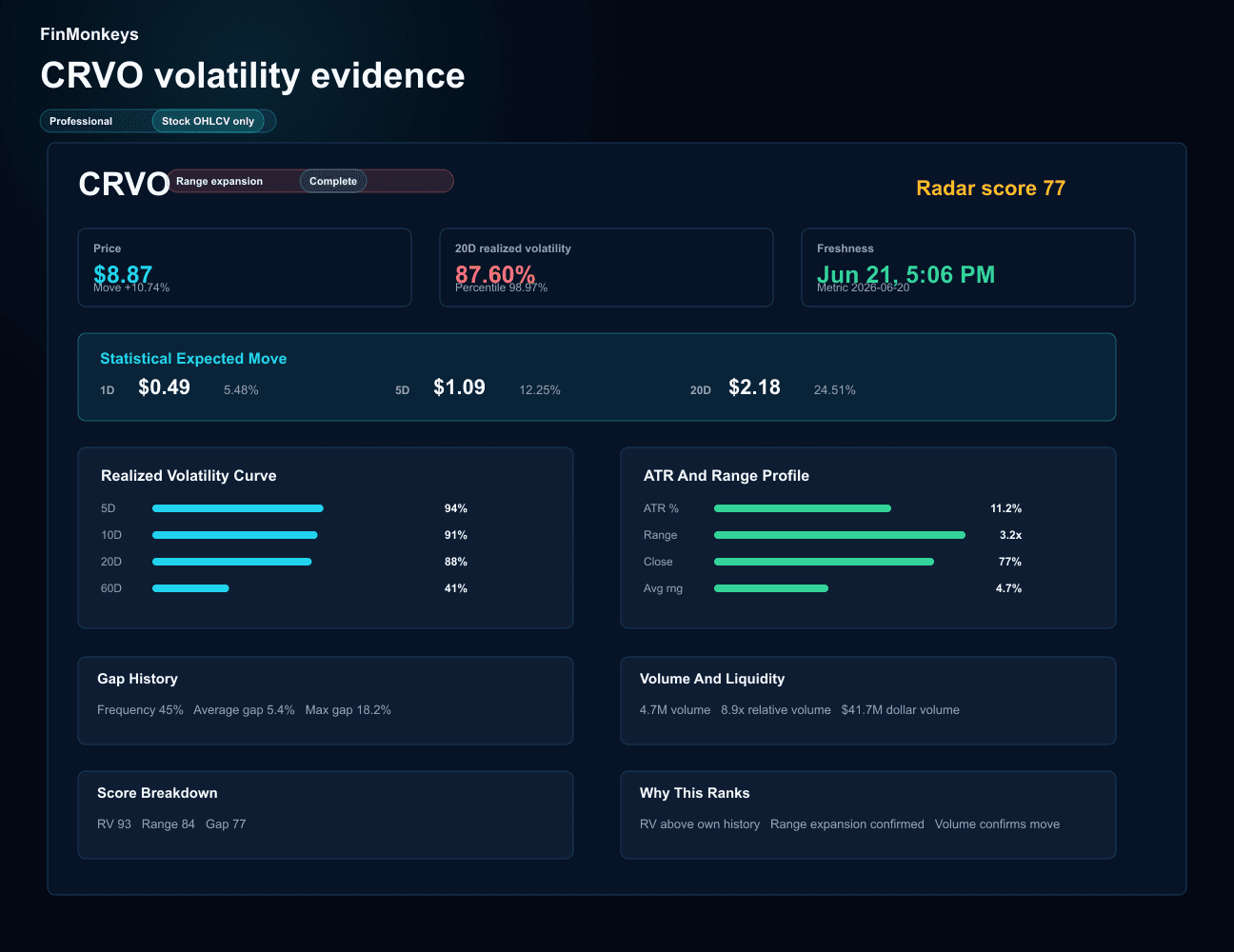Click the Max gap 18.2% text

tap(348, 710)
